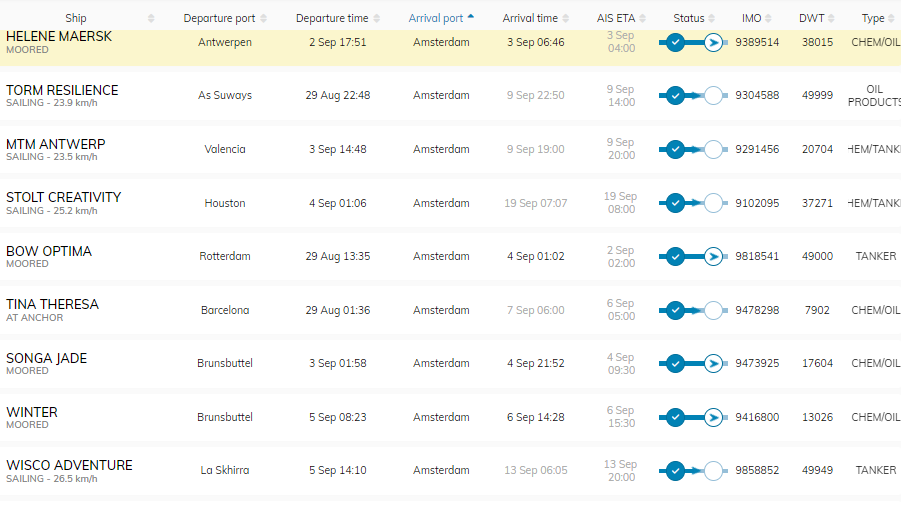This screenshot has width=901, height=509.
Task: Toggle sort arrows beside Departure port header
Action: point(264,18)
